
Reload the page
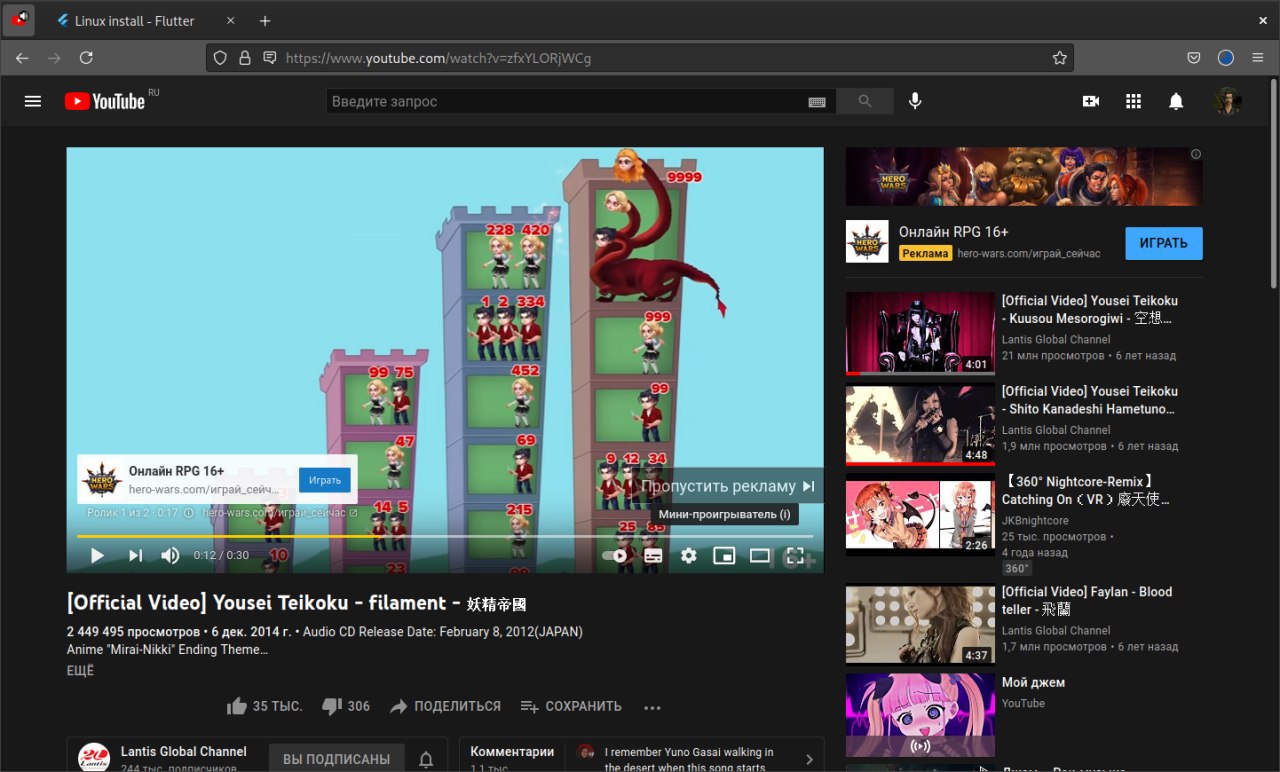pos(86,58)
